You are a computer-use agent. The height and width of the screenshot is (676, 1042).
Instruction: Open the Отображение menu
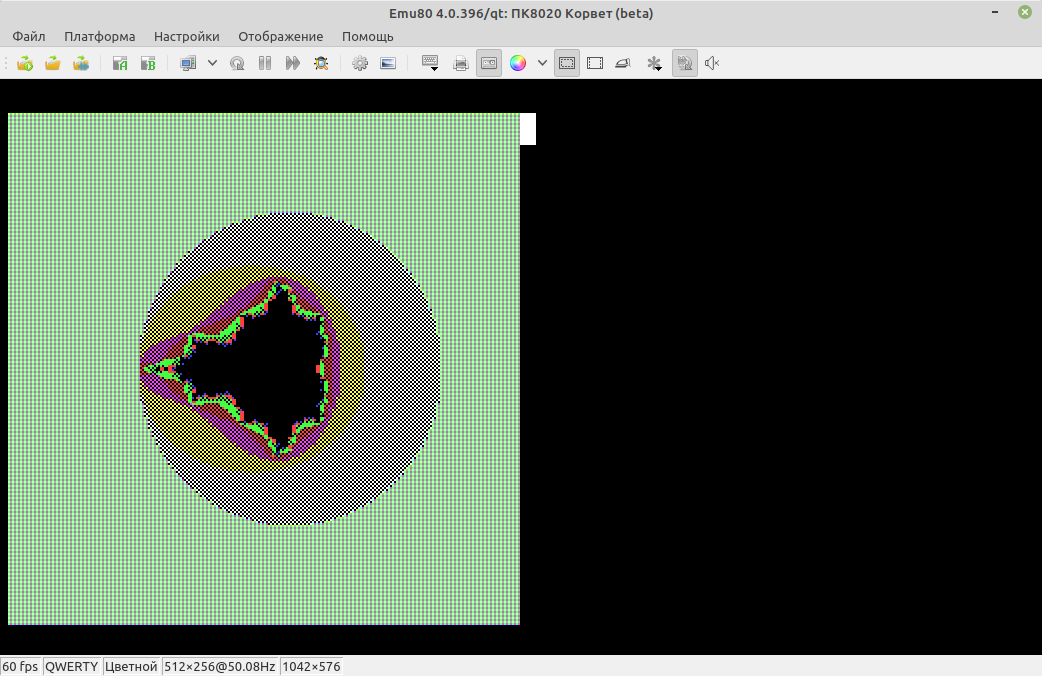tap(280, 36)
